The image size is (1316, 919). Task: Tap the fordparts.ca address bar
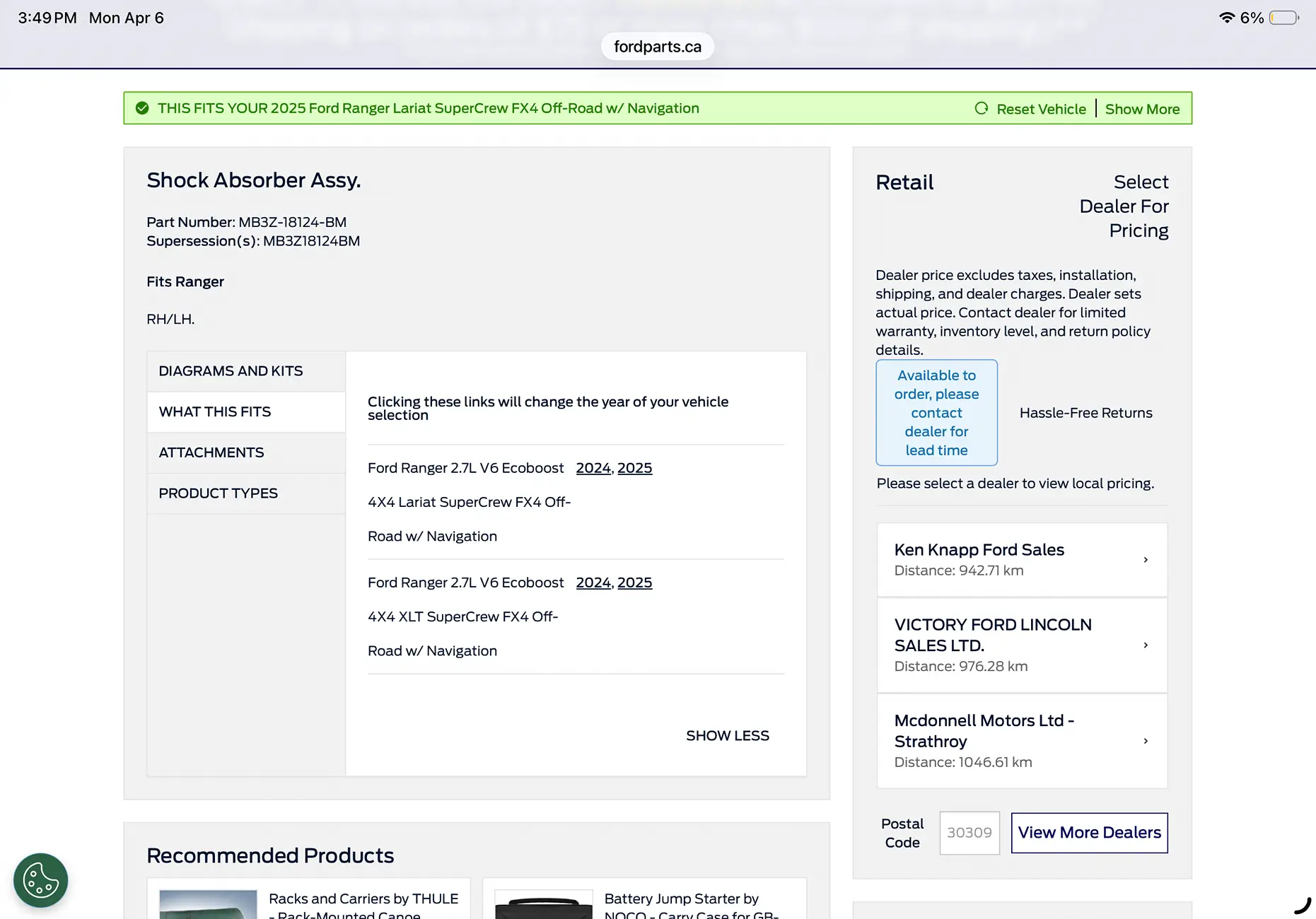click(x=658, y=47)
